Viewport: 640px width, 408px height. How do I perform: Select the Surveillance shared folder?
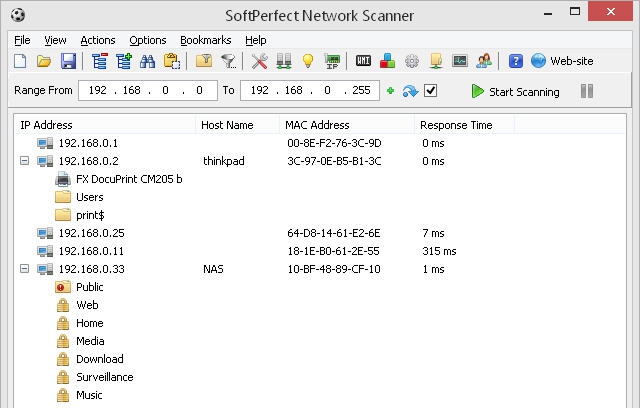(104, 377)
